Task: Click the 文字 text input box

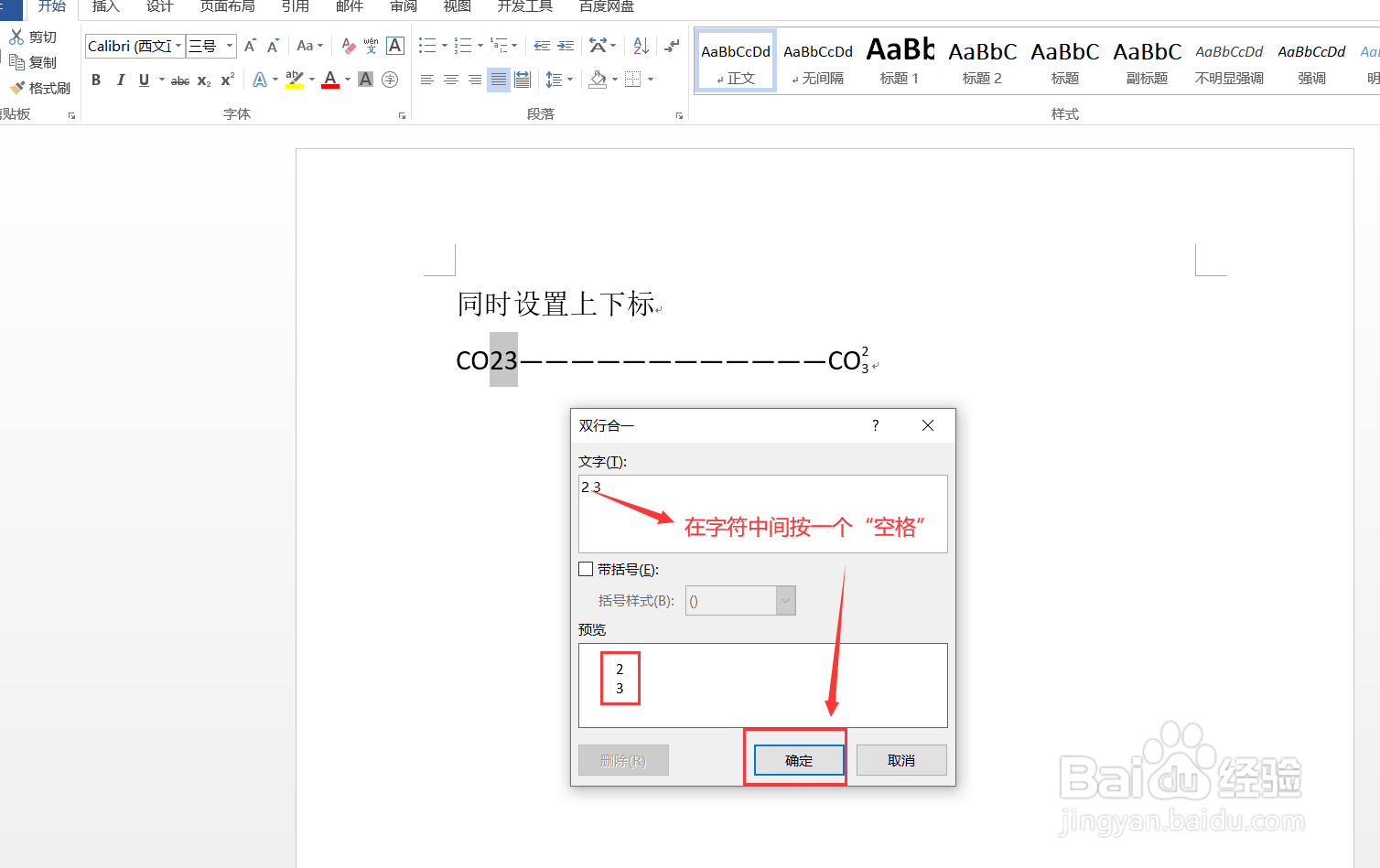Action: [763, 513]
